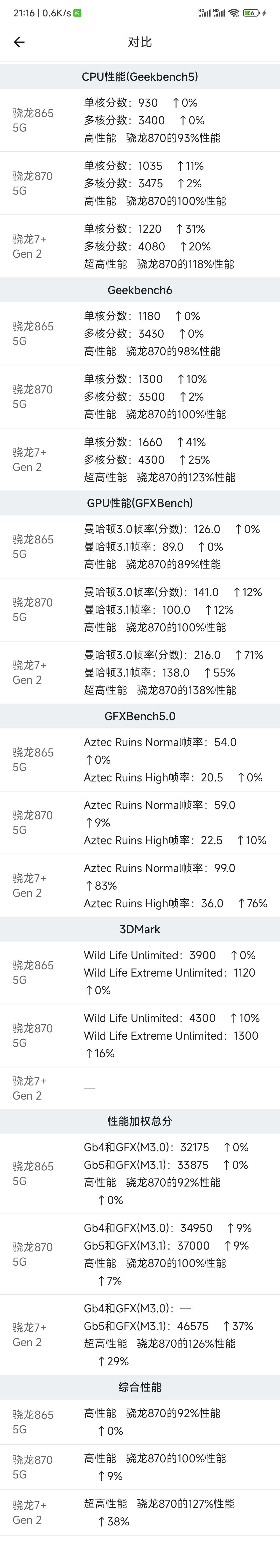This screenshot has width=280, height=1568.
Task: Tap the Wild Life Unlimited: 4300 score
Action: pyautogui.click(x=150, y=1018)
